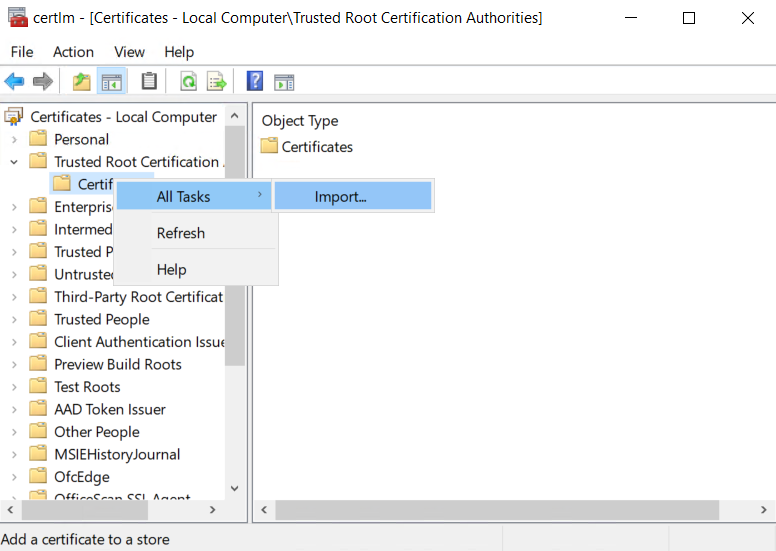
Task: Click the Object Type column header
Action: [x=300, y=120]
